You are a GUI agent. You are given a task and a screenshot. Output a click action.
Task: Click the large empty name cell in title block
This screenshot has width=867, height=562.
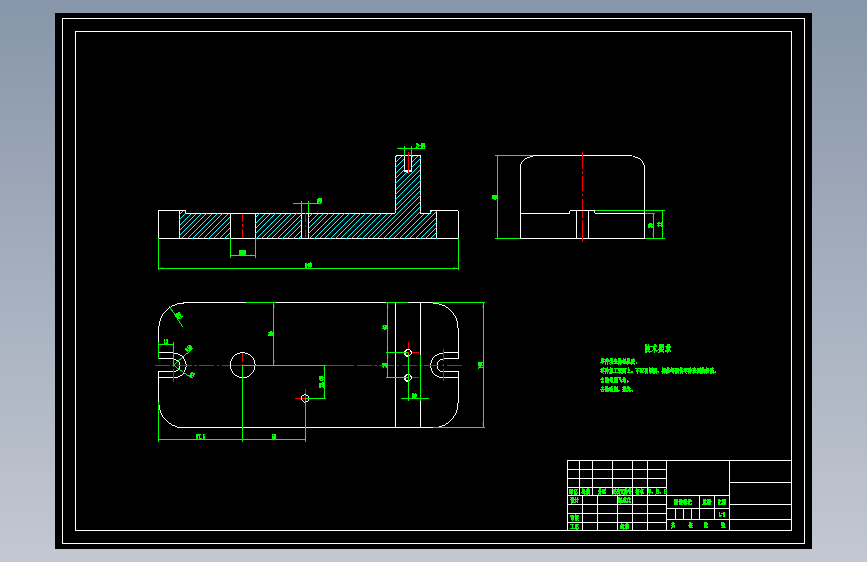(698, 478)
